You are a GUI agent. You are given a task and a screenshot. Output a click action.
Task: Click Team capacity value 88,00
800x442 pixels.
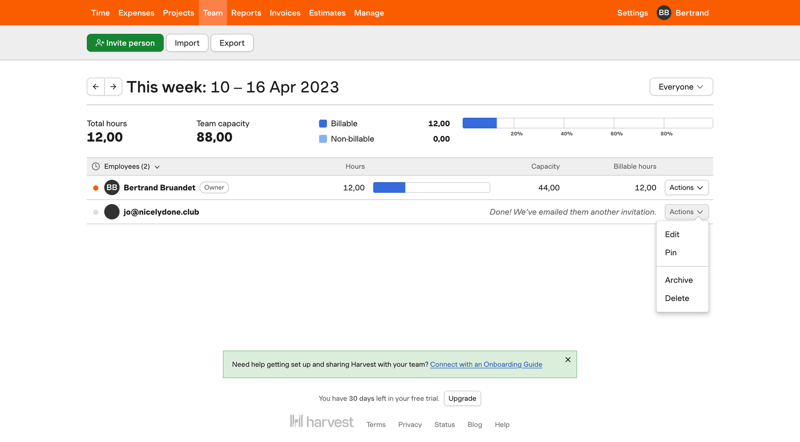coord(214,137)
